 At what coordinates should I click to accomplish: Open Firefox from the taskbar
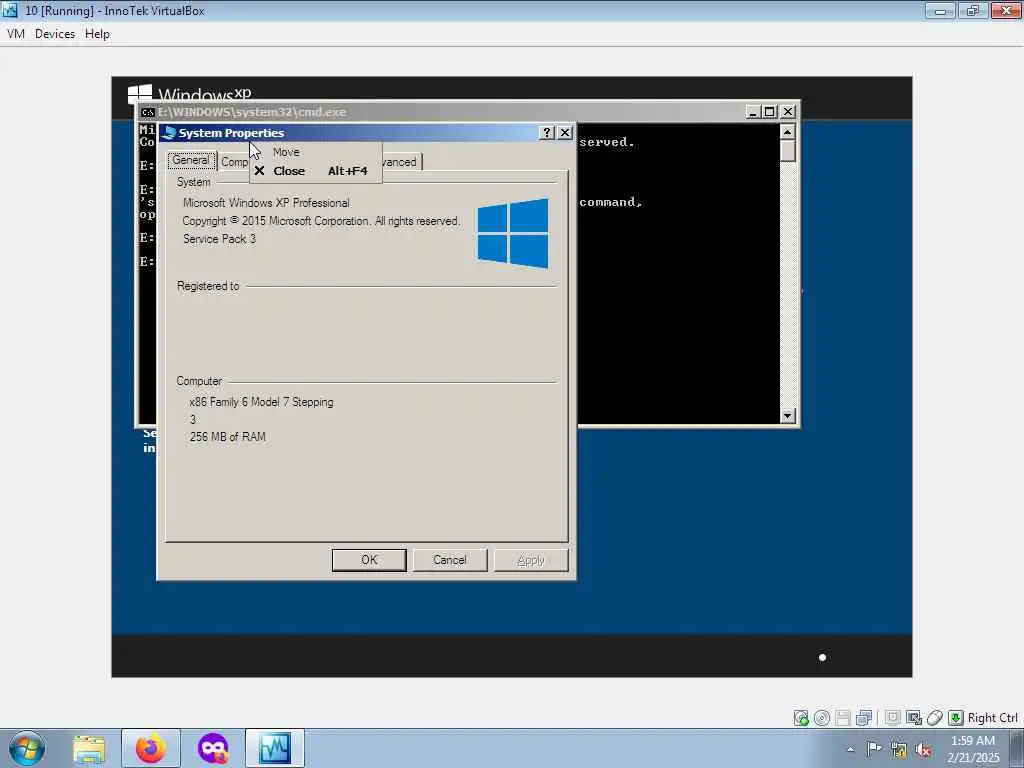coord(150,748)
